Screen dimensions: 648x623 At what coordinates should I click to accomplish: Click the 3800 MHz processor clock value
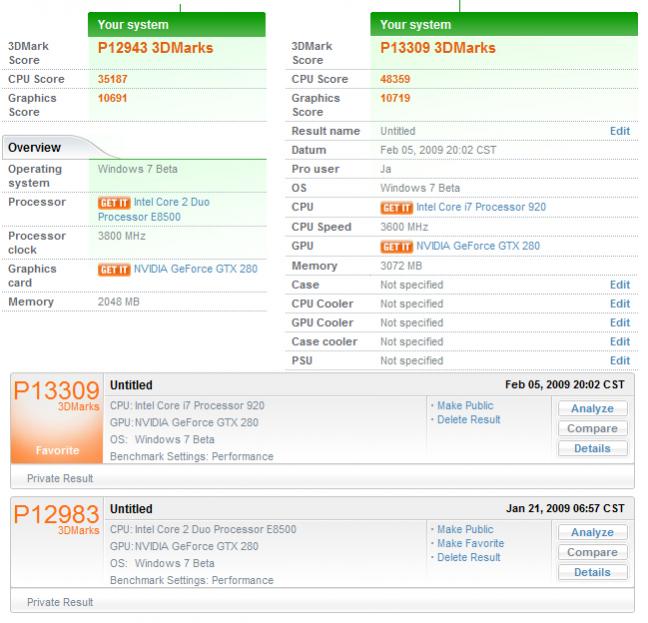(x=122, y=236)
